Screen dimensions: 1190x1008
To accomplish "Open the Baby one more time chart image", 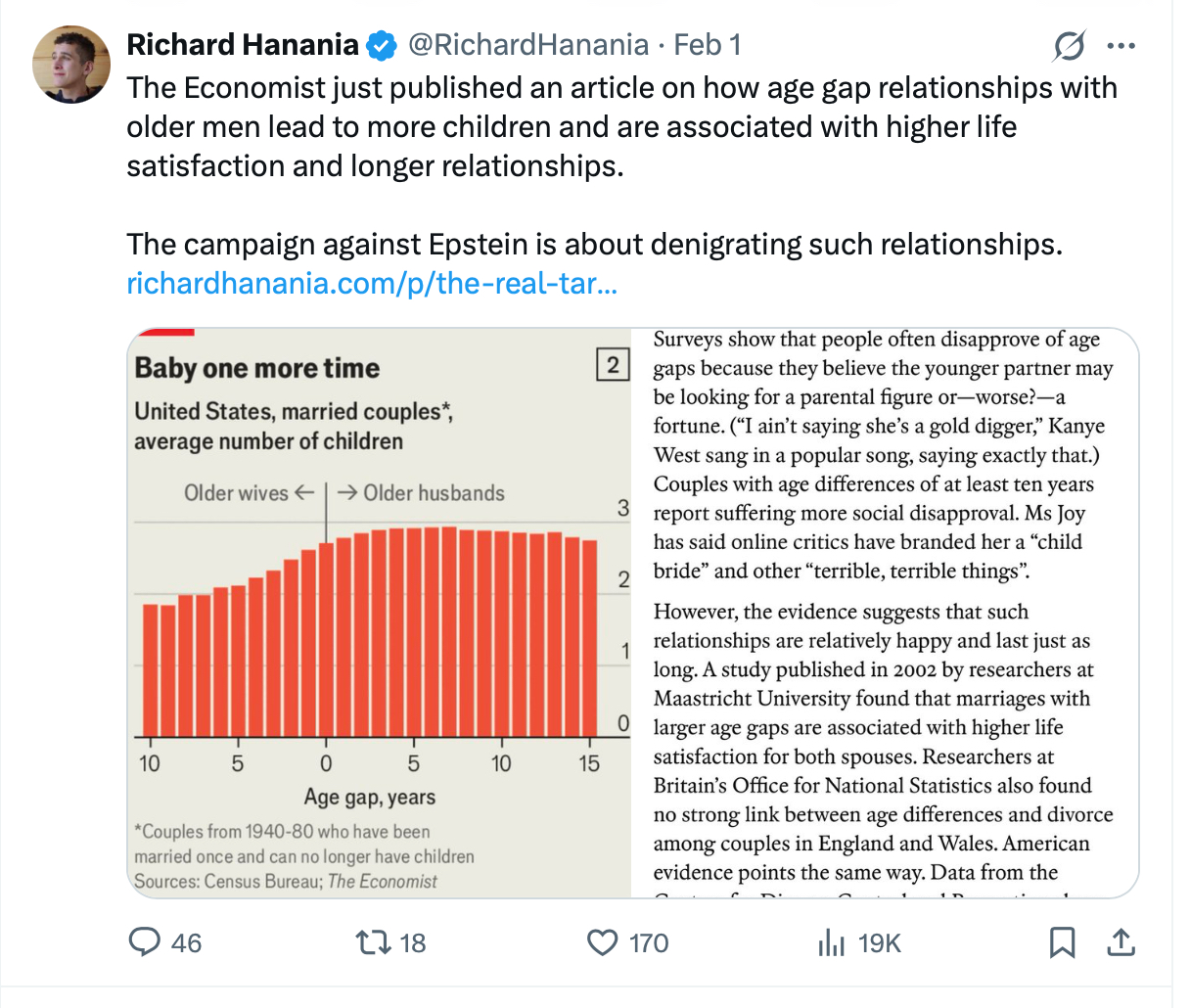I will tap(380, 613).
